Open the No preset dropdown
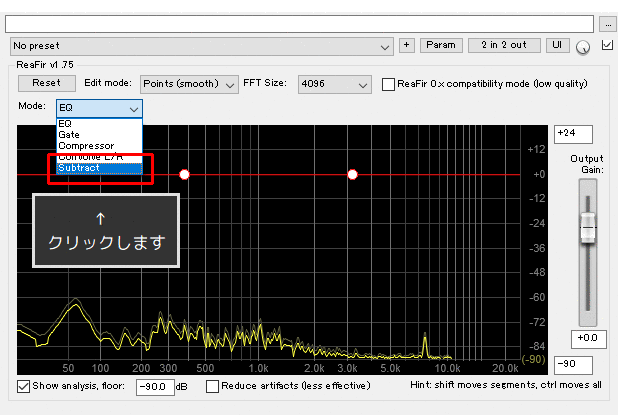Viewport: 618px width, 415px height. (202, 46)
